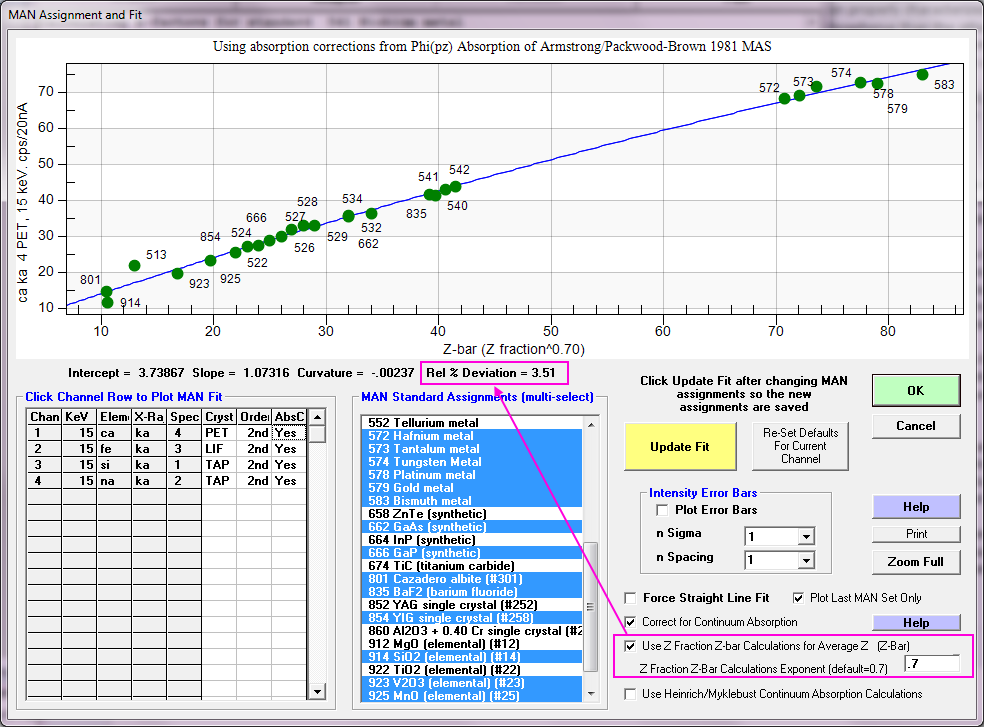Click the Zoom Full button
Viewport: 984px width, 727px height.
[915, 562]
